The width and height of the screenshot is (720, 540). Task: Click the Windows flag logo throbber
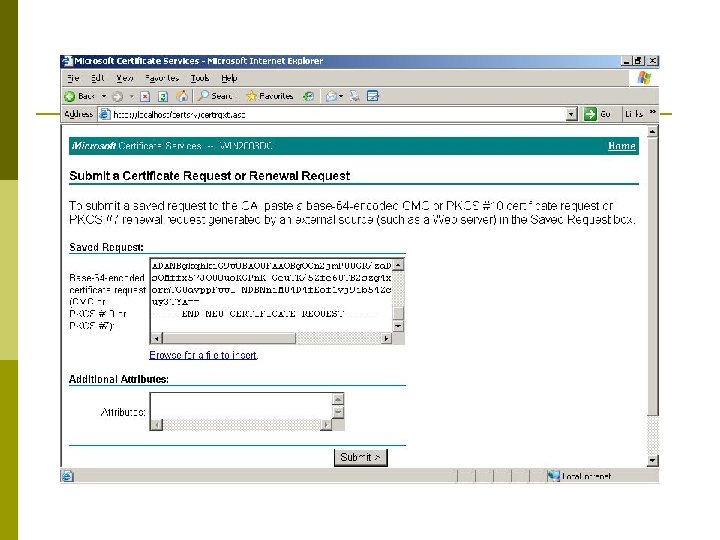click(644, 78)
